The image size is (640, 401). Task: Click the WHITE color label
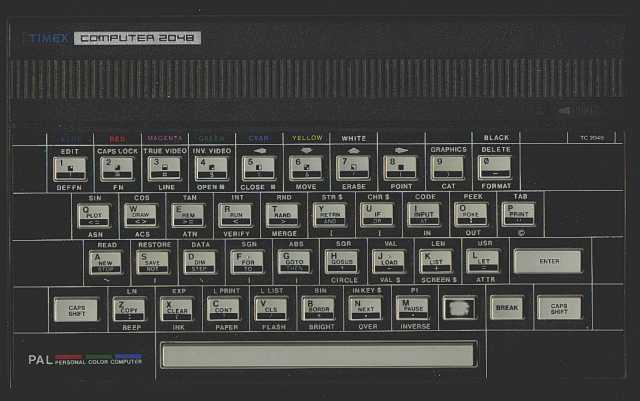[353, 138]
